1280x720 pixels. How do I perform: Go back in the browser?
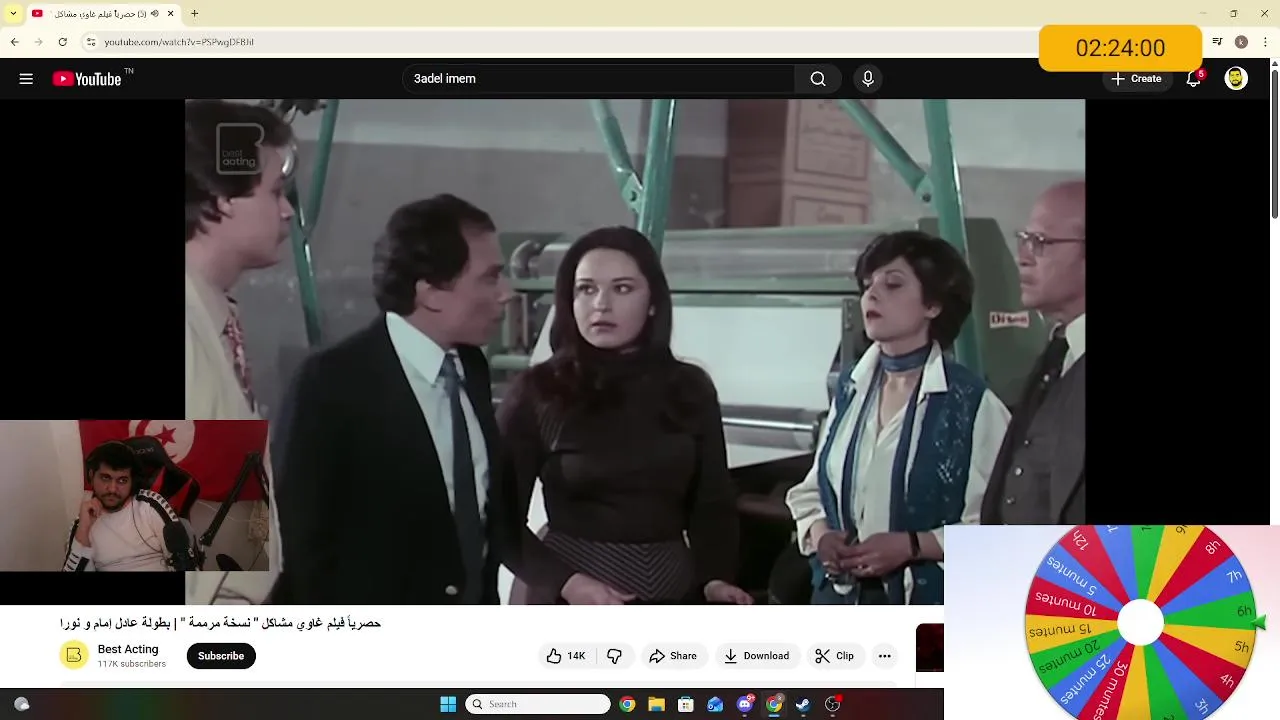[x=15, y=42]
